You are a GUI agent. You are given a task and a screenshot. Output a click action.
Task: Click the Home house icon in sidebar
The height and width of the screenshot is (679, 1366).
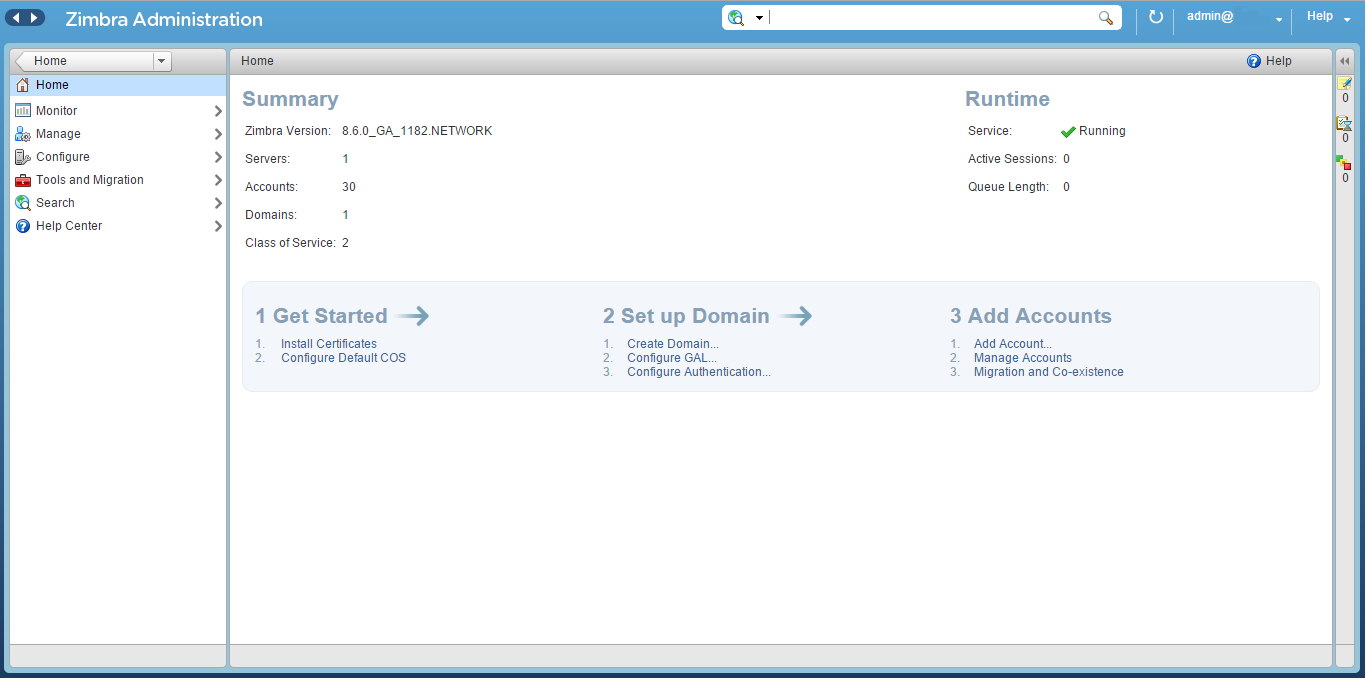[23, 86]
